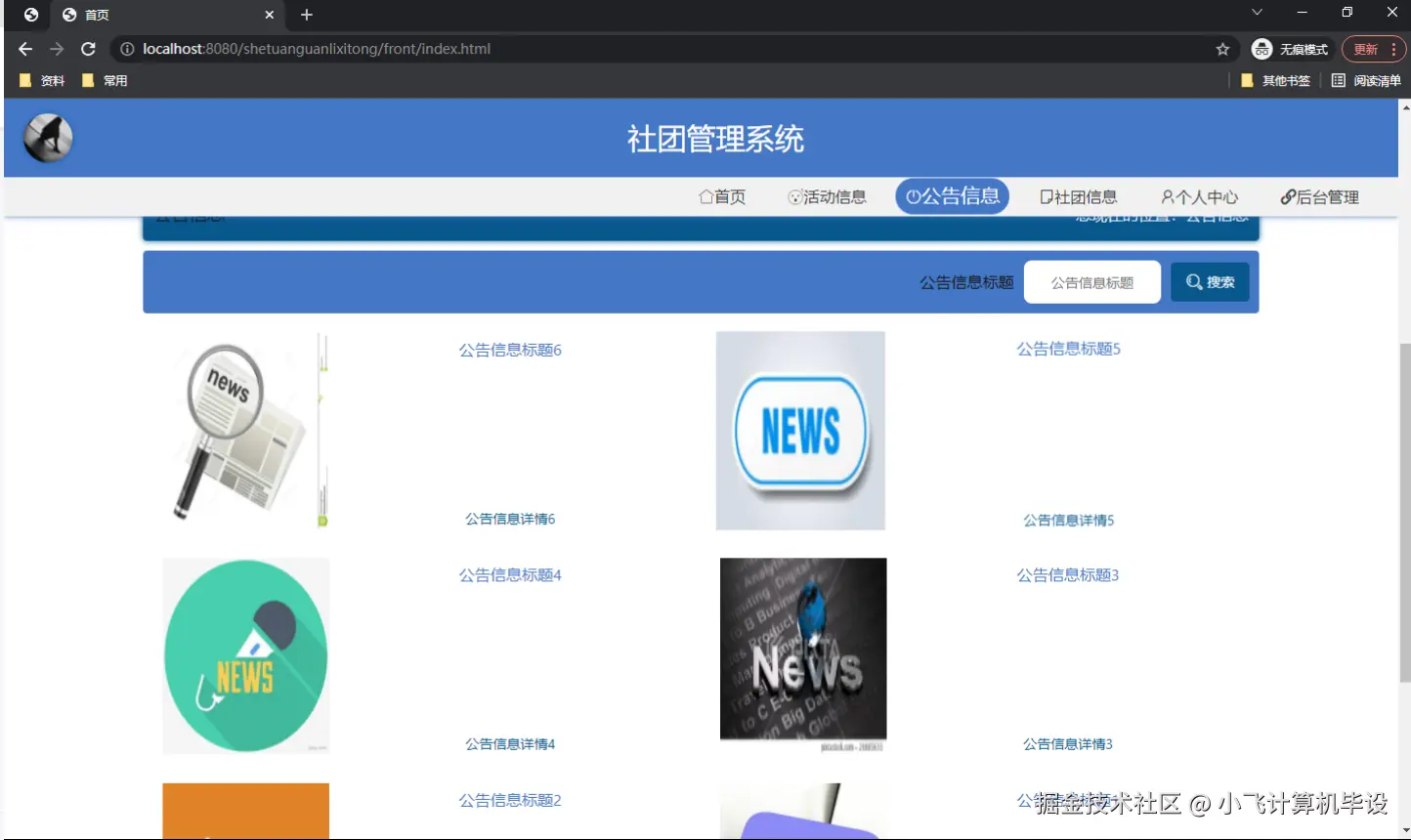This screenshot has width=1411, height=840.
Task: Open the 公告信息详情5 link
Action: tap(1068, 520)
